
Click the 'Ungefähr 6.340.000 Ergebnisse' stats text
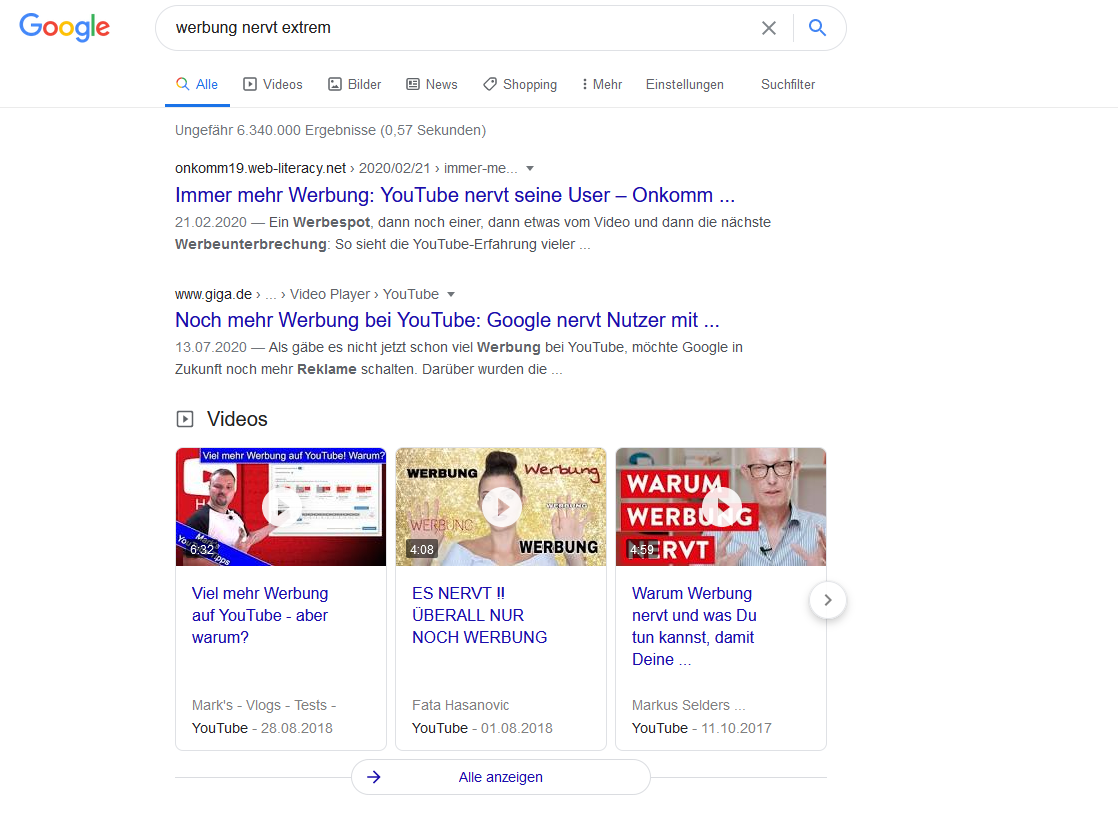pyautogui.click(x=330, y=130)
